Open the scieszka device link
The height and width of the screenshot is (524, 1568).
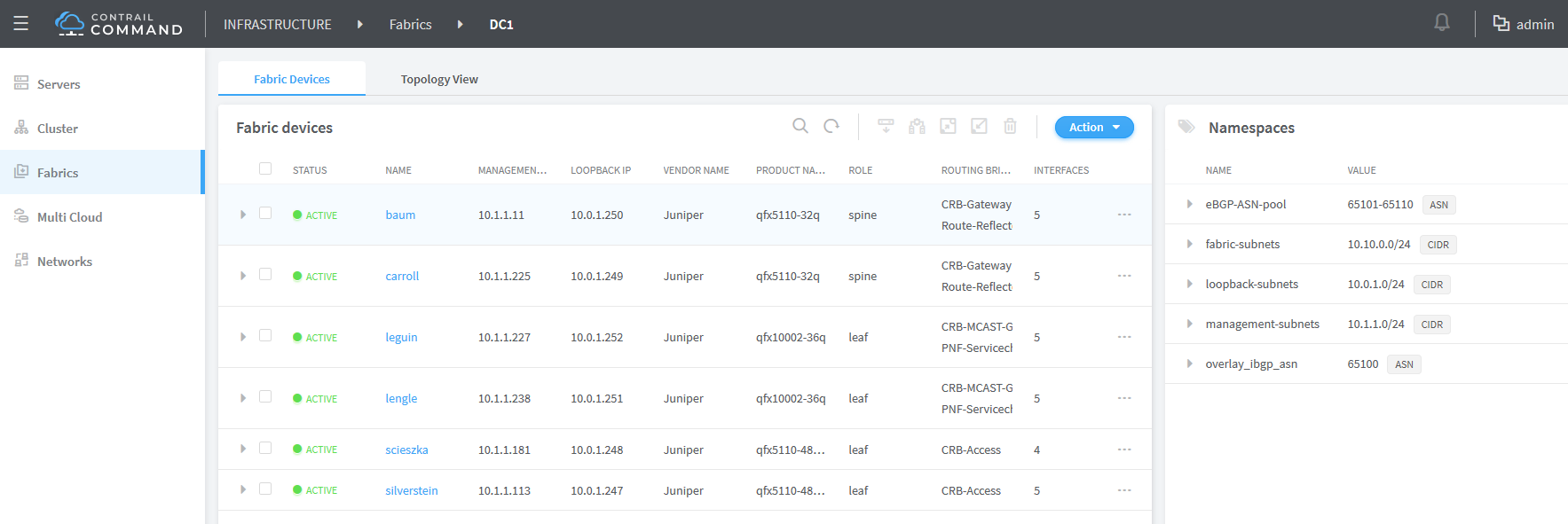tap(406, 450)
